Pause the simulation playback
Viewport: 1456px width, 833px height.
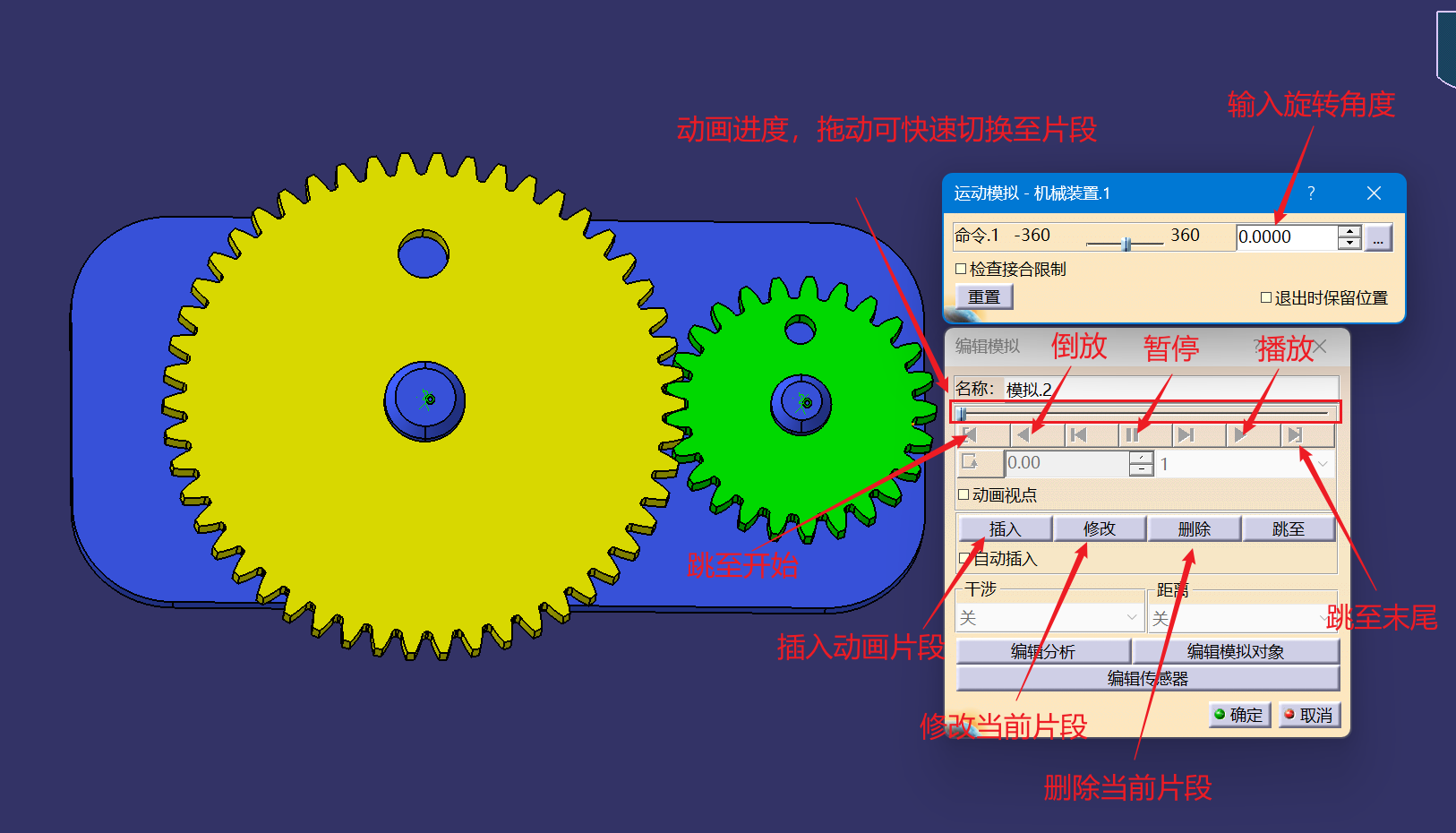1132,435
